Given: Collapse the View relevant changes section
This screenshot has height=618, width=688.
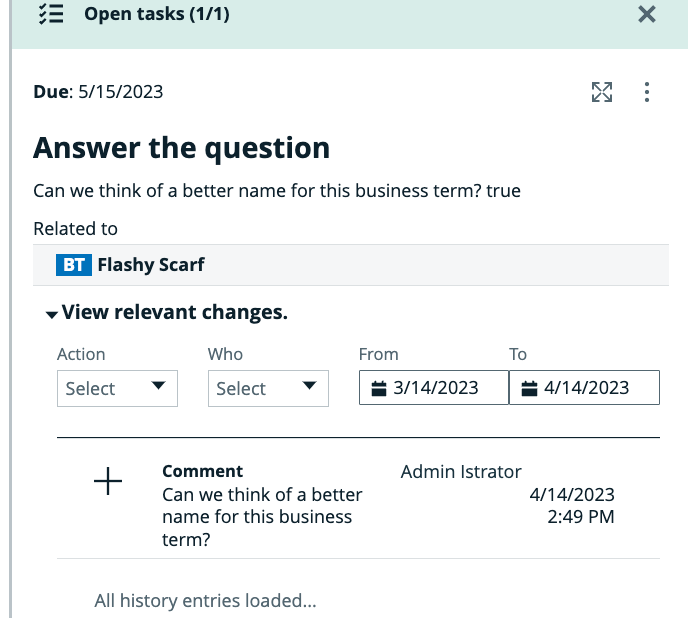Looking at the screenshot, I should [51, 314].
